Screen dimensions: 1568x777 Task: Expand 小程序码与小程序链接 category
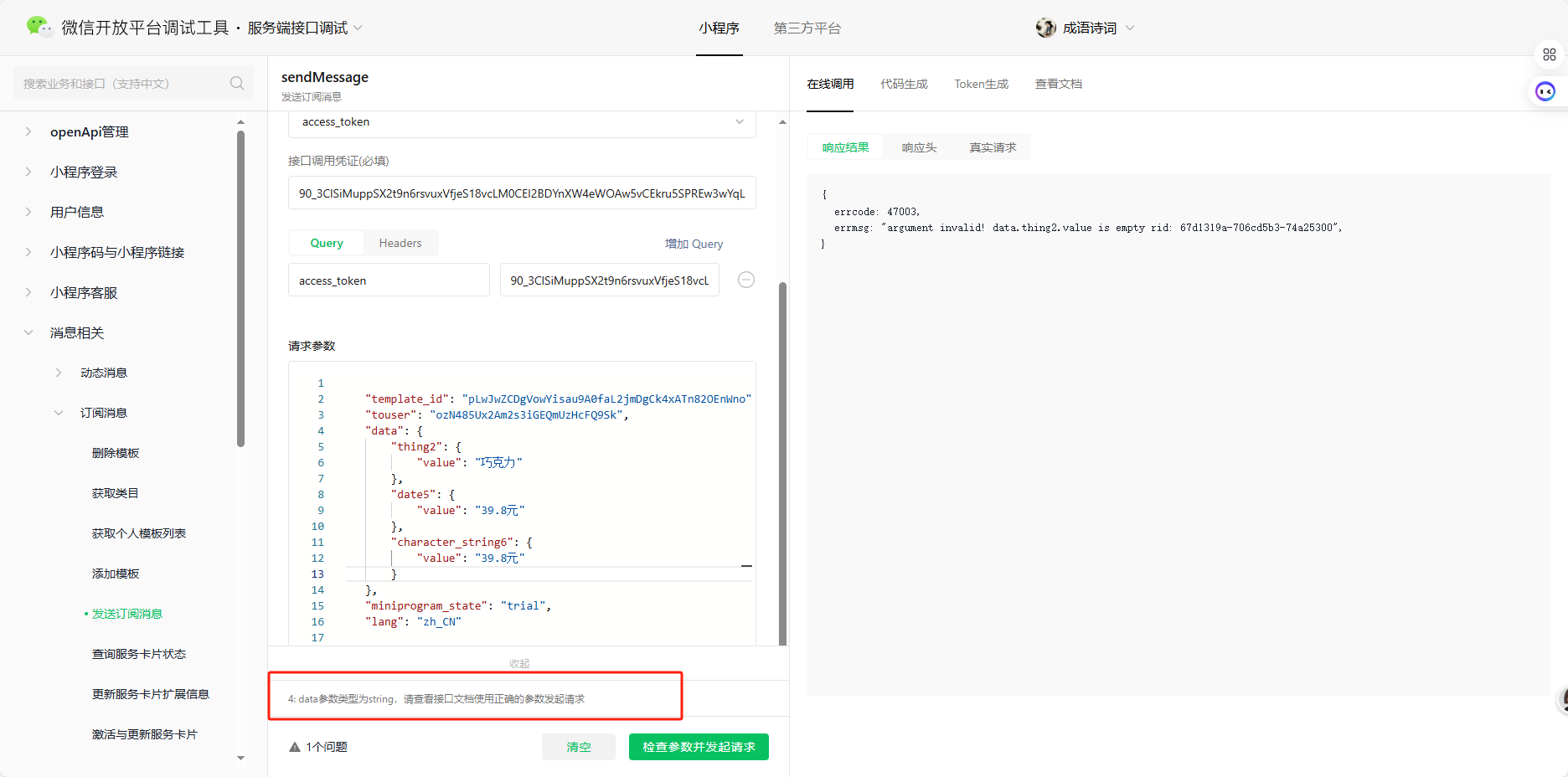[x=28, y=252]
